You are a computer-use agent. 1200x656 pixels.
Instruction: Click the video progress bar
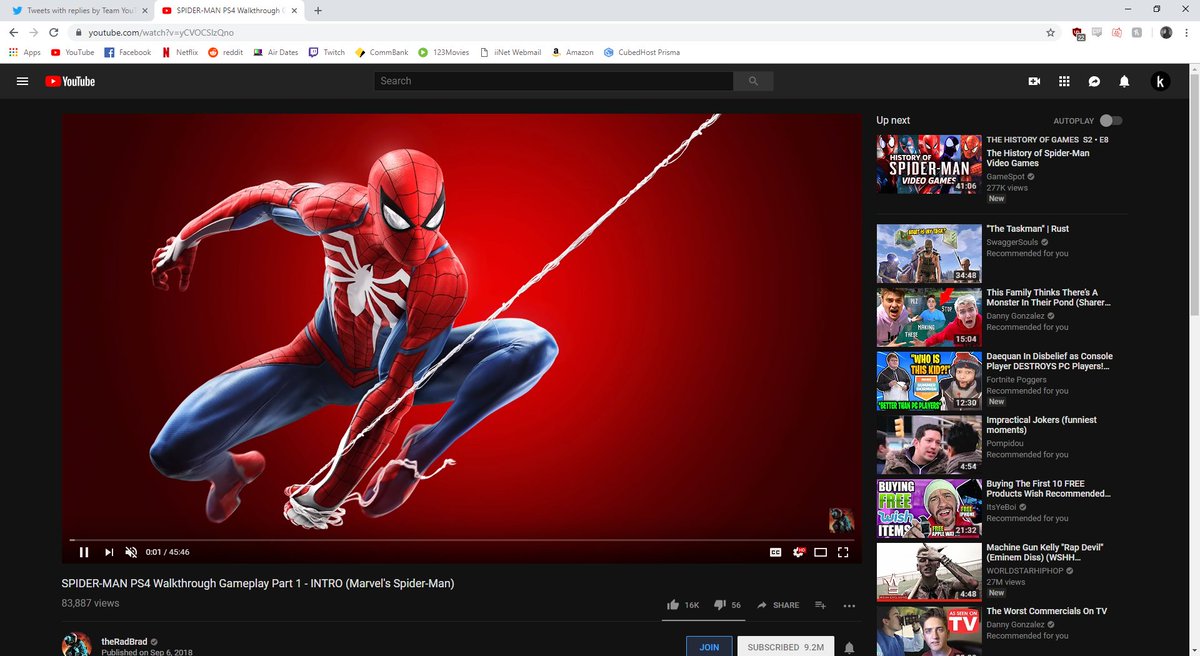coord(462,539)
